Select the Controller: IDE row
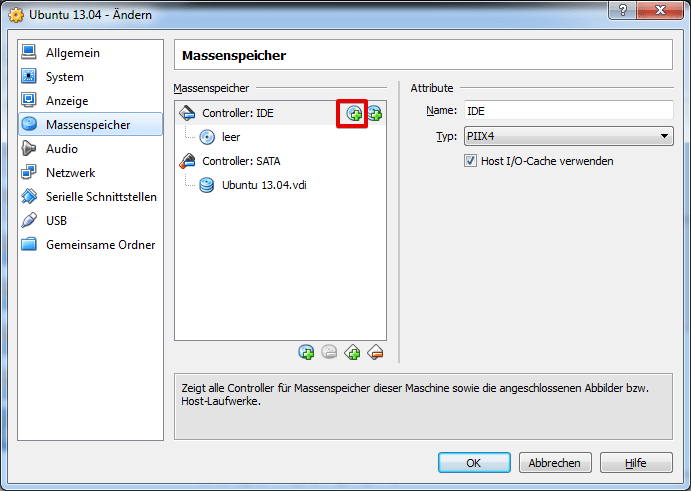Screen dimensions: 691x491 [x=280, y=113]
